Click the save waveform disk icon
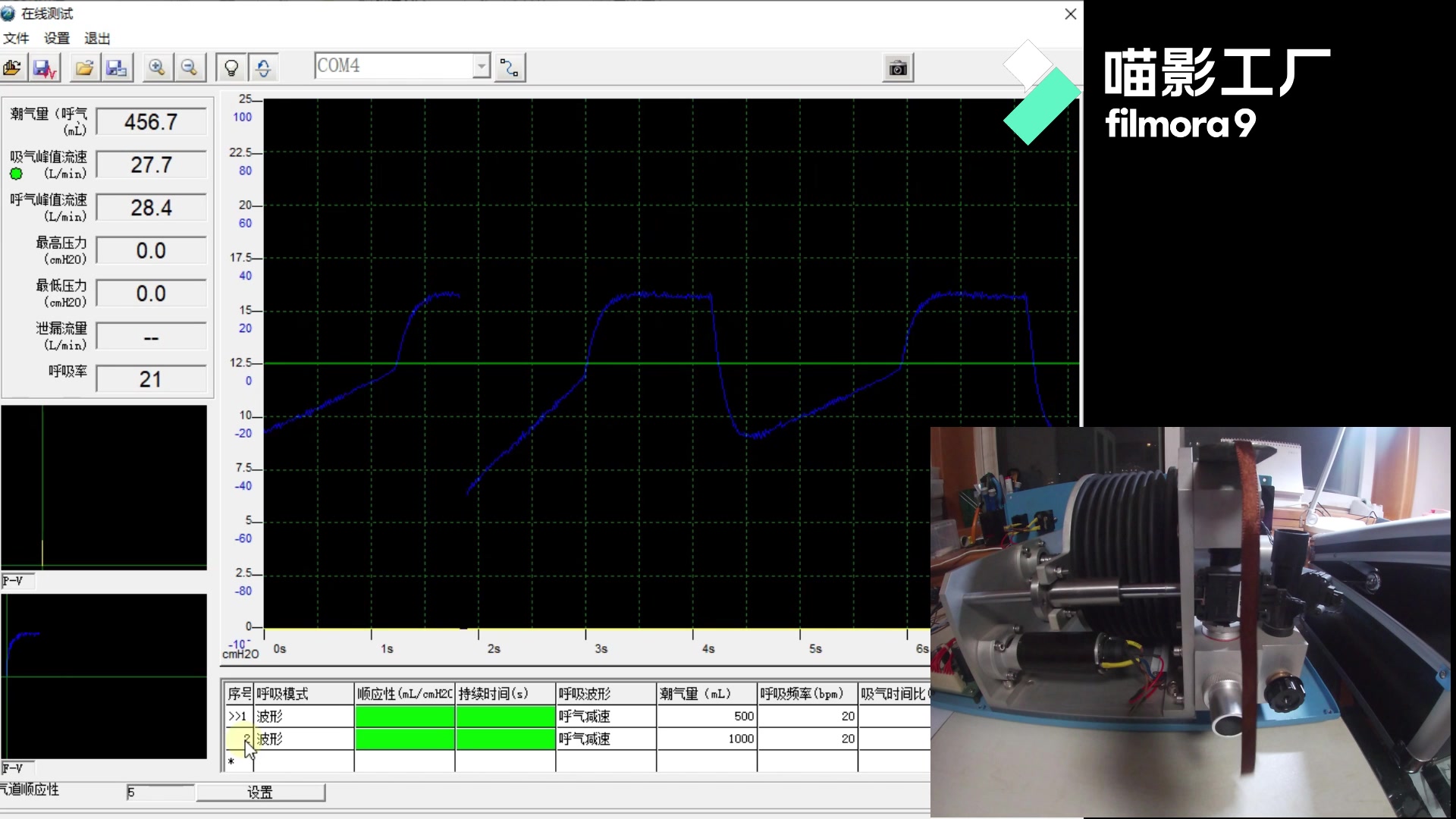Image resolution: width=1456 pixels, height=819 pixels. [x=45, y=68]
